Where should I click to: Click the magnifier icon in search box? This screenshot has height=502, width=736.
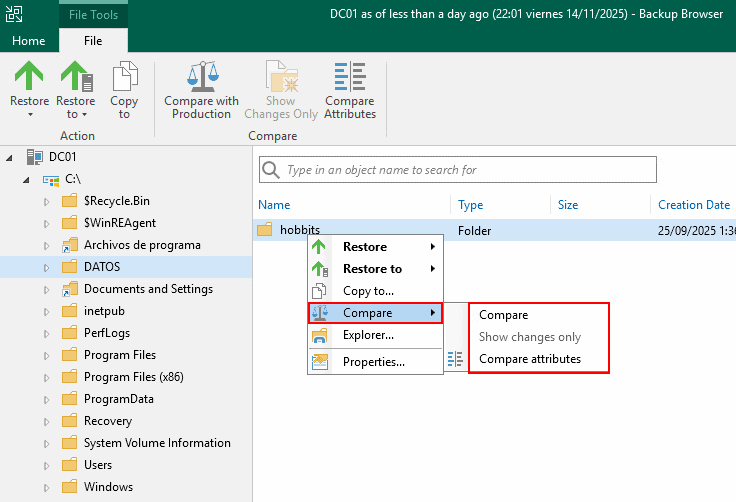(271, 170)
